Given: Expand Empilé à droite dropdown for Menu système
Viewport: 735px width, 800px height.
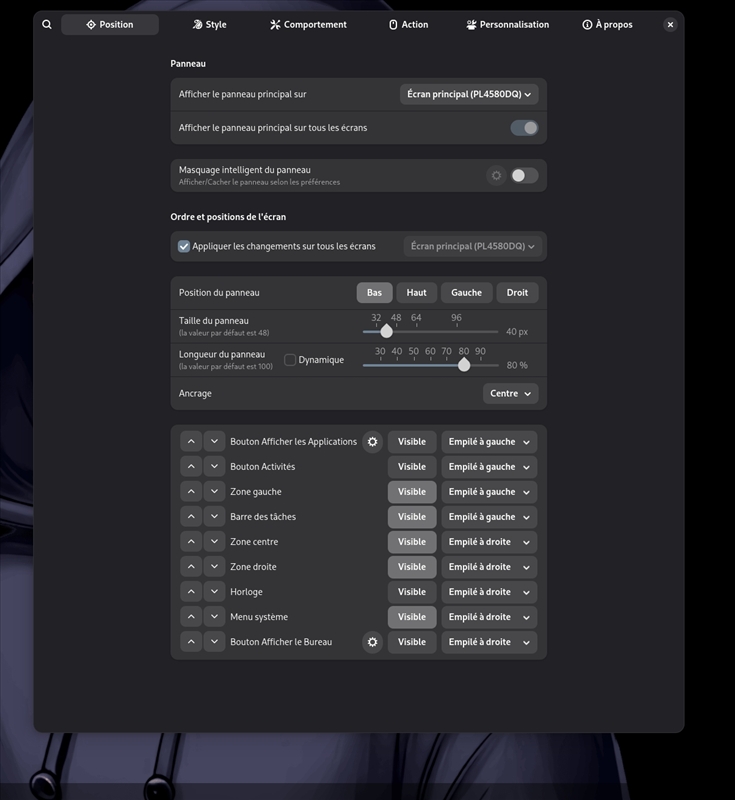Looking at the screenshot, I should pos(489,617).
